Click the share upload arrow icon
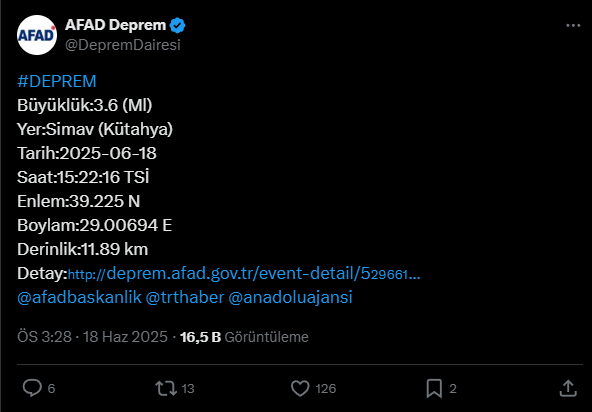Image resolution: width=592 pixels, height=412 pixels. coord(568,388)
